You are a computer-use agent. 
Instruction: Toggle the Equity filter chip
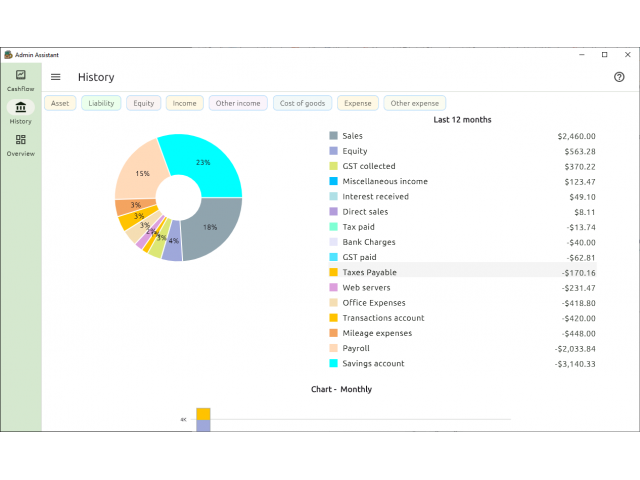(x=144, y=103)
